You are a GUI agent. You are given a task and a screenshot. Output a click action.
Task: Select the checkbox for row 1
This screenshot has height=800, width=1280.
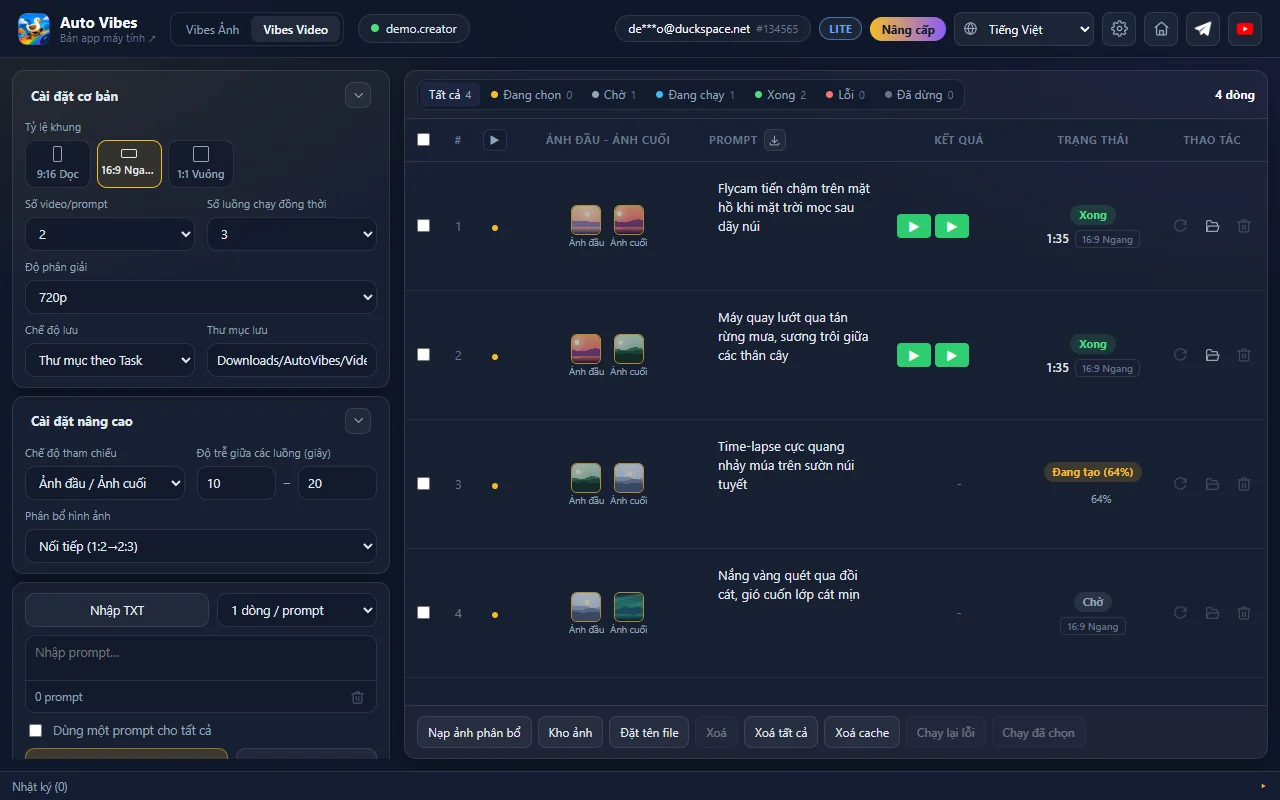[423, 226]
